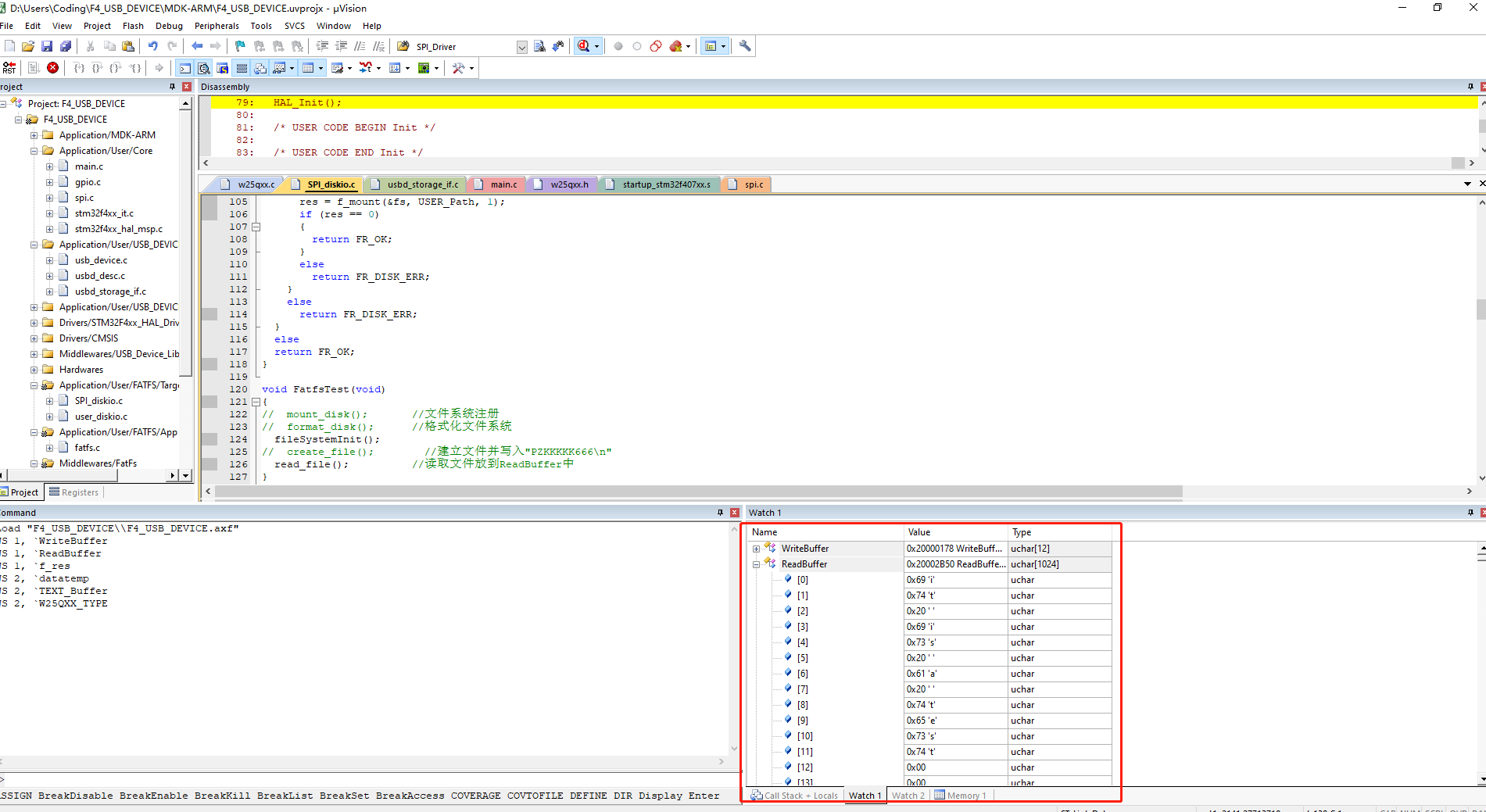The image size is (1486, 812).
Task: Save all files
Action: tap(66, 46)
